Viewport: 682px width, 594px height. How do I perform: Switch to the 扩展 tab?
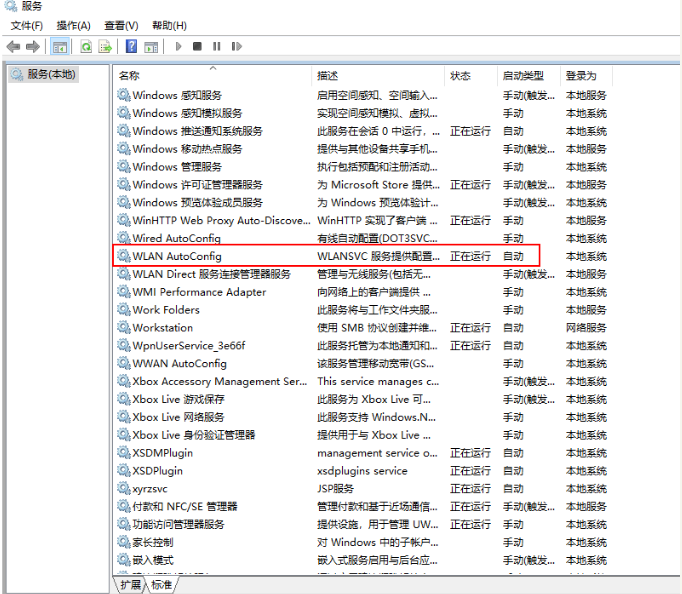[x=130, y=584]
